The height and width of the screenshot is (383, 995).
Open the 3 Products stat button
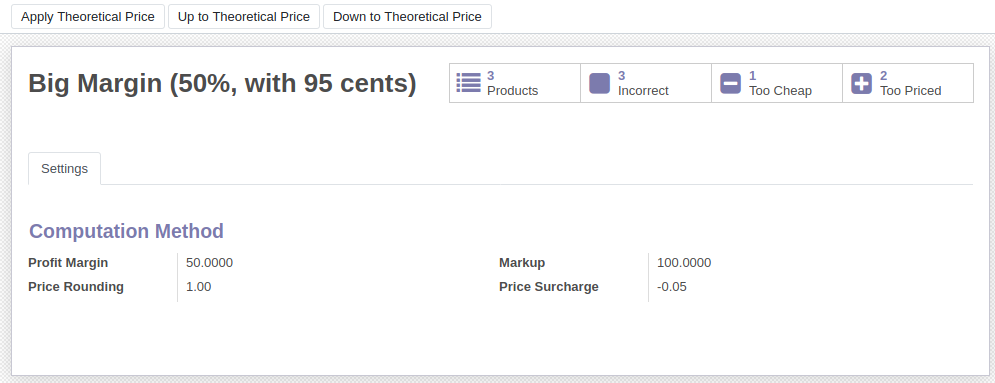coord(515,83)
